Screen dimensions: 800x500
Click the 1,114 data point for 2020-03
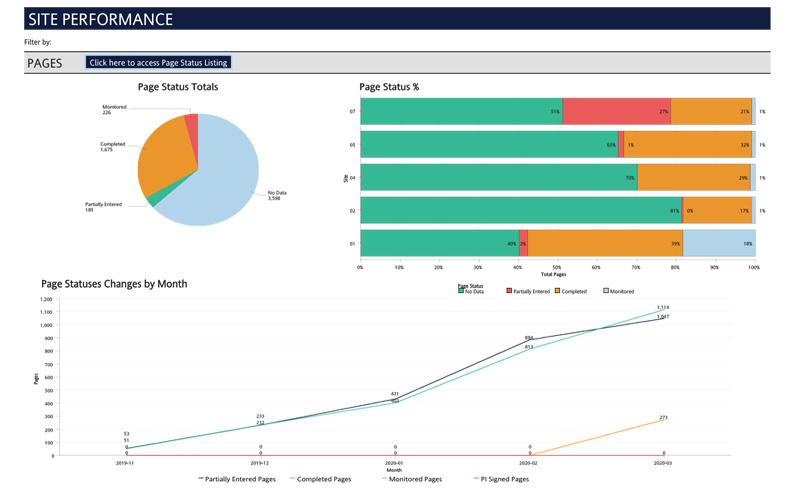pos(662,312)
